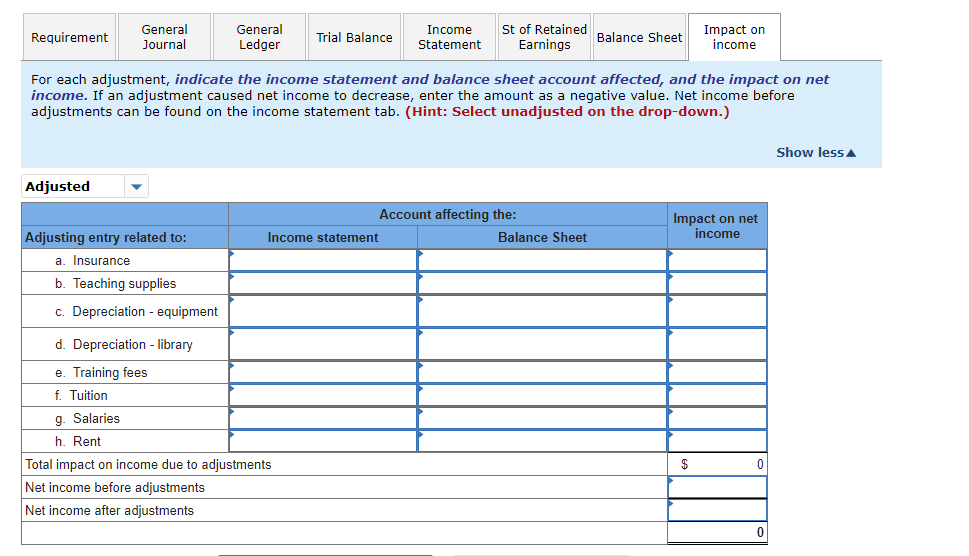Select the Impact on income tab
Image resolution: width=969 pixels, height=556 pixels.
(x=734, y=37)
